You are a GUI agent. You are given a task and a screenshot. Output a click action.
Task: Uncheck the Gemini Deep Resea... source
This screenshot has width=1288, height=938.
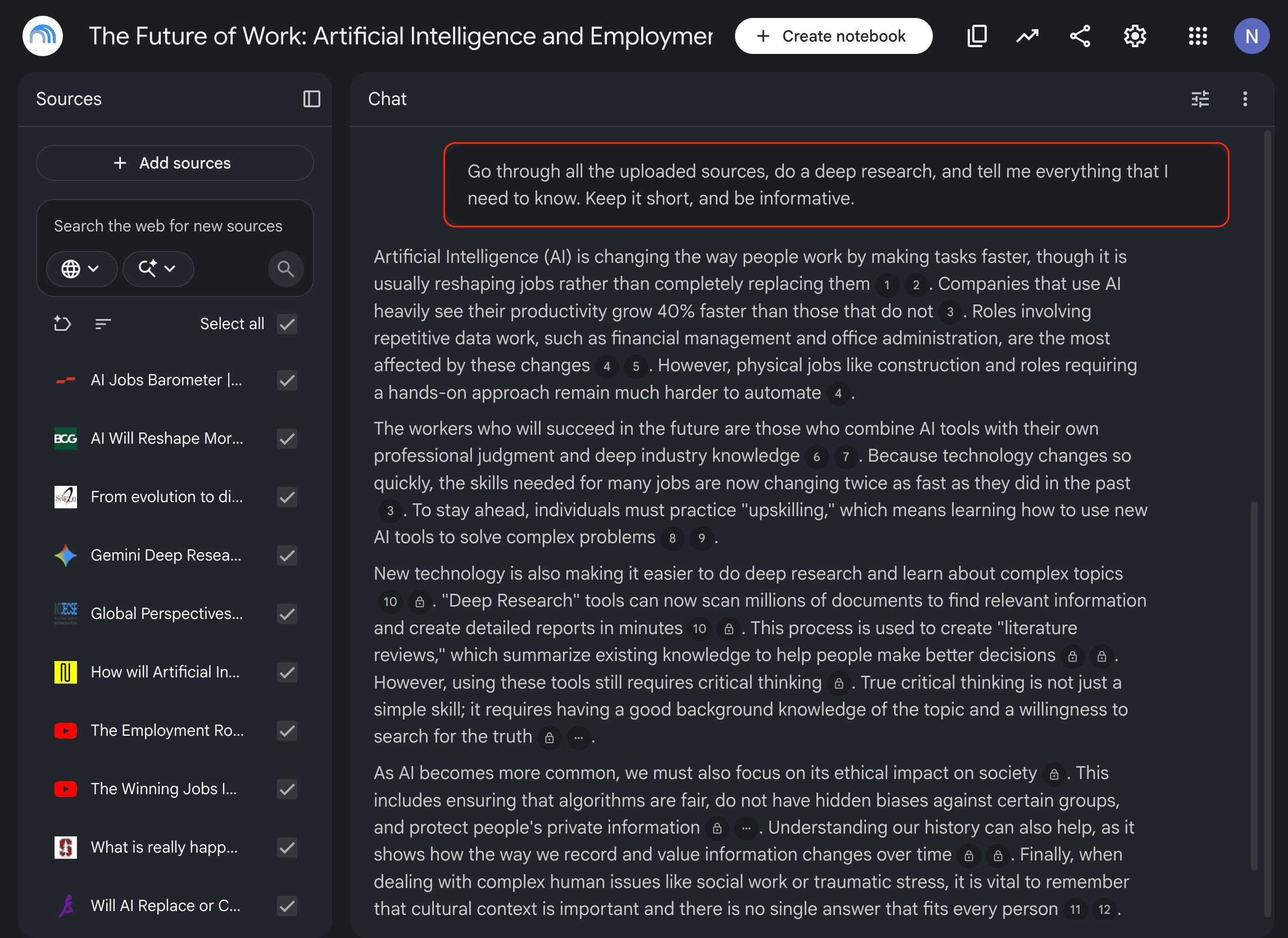pyautogui.click(x=287, y=555)
